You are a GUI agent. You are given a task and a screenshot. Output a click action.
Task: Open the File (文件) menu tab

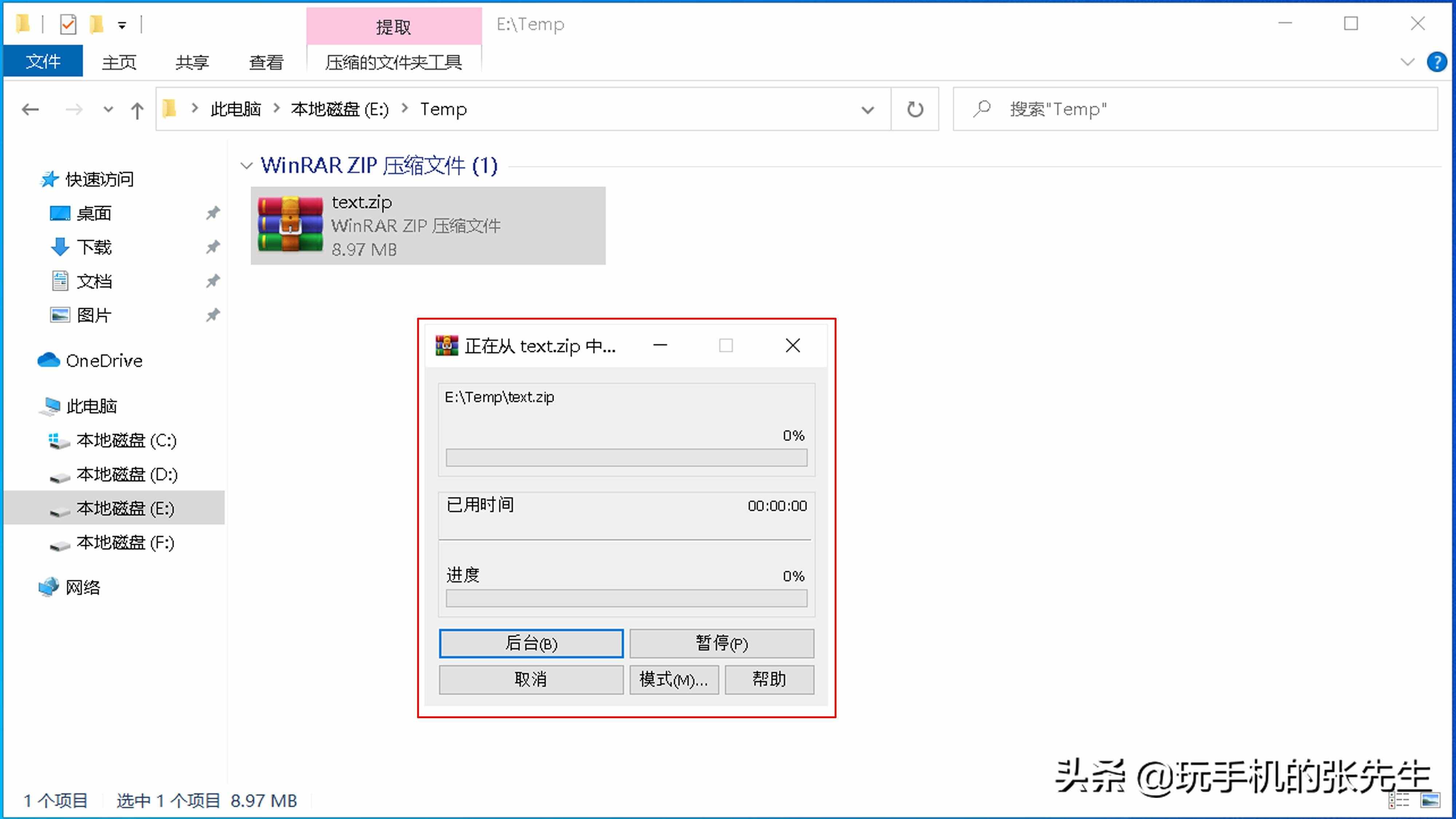point(43,61)
